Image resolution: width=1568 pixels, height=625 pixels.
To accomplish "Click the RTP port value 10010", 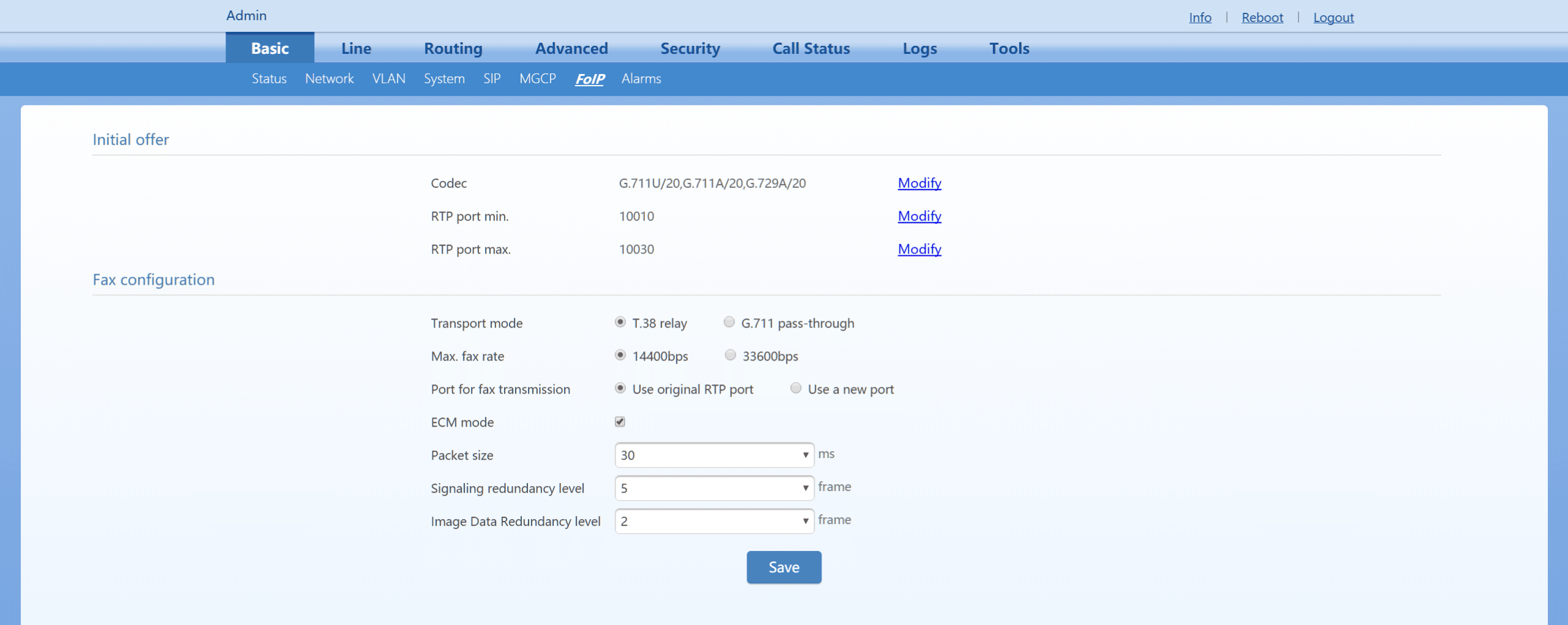I will [636, 216].
